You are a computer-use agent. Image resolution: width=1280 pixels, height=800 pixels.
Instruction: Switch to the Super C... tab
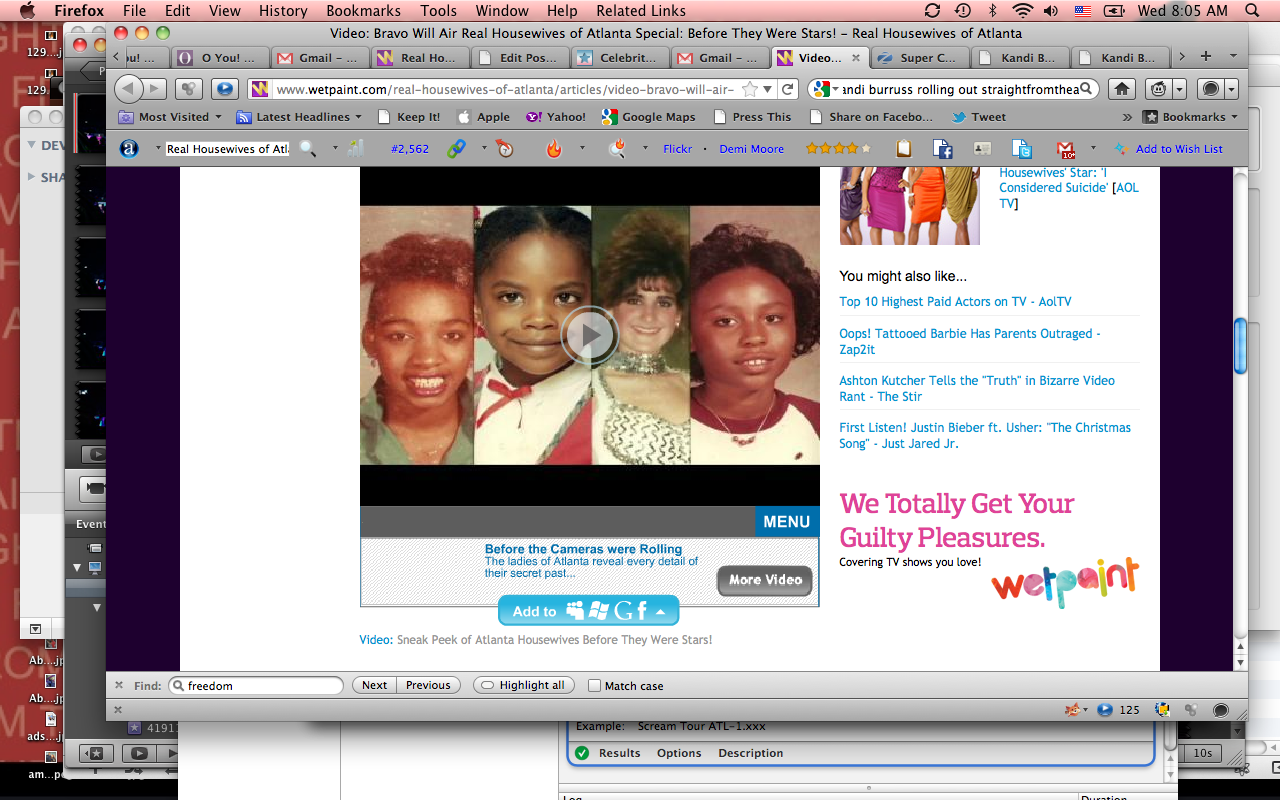(919, 58)
